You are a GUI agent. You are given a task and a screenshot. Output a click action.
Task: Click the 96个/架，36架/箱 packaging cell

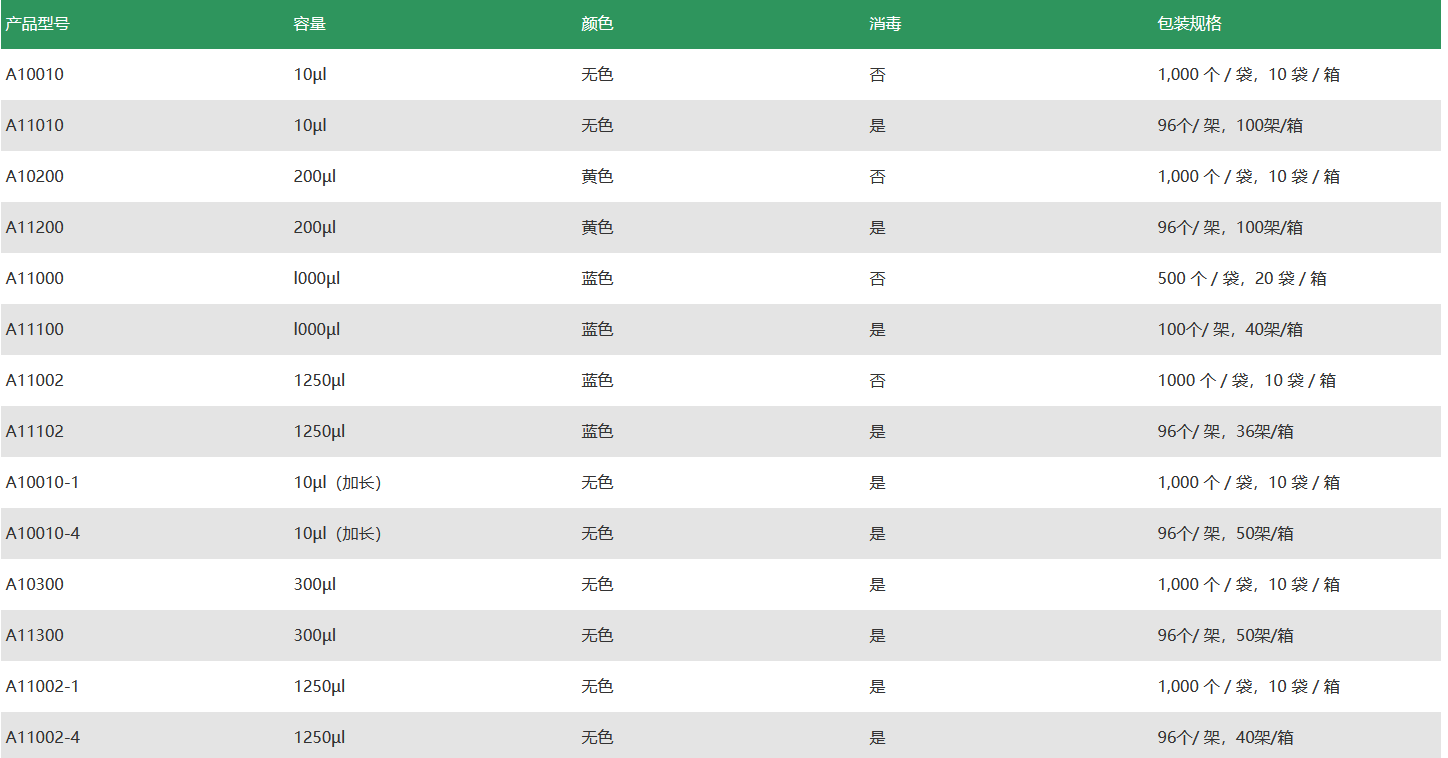[1226, 431]
